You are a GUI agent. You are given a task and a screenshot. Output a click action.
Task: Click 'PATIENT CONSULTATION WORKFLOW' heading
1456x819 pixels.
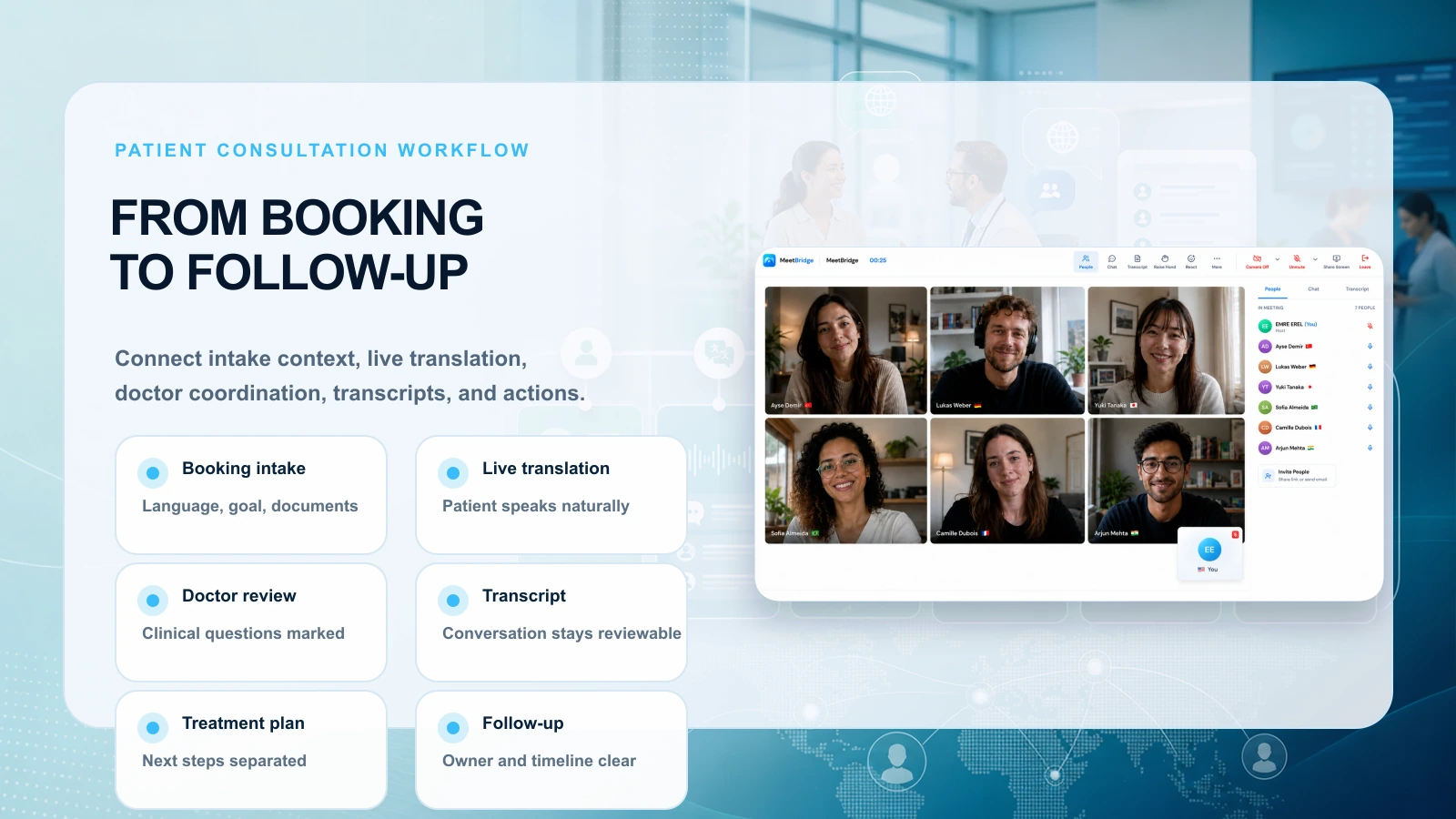(x=322, y=150)
